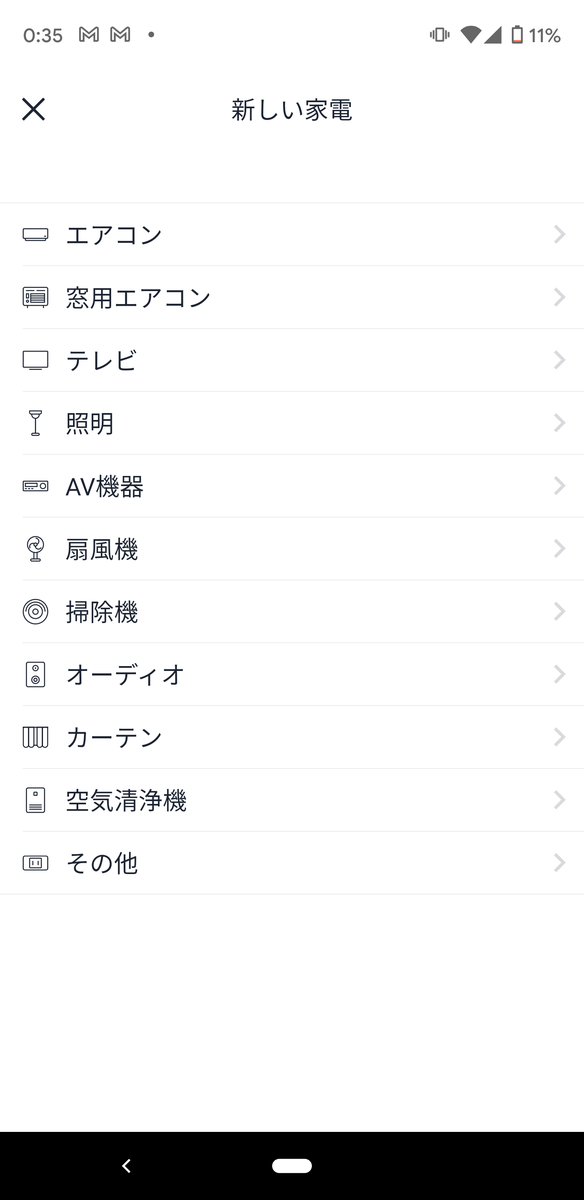Select the 扇風機 fan icon
The image size is (584, 1200).
point(36,549)
